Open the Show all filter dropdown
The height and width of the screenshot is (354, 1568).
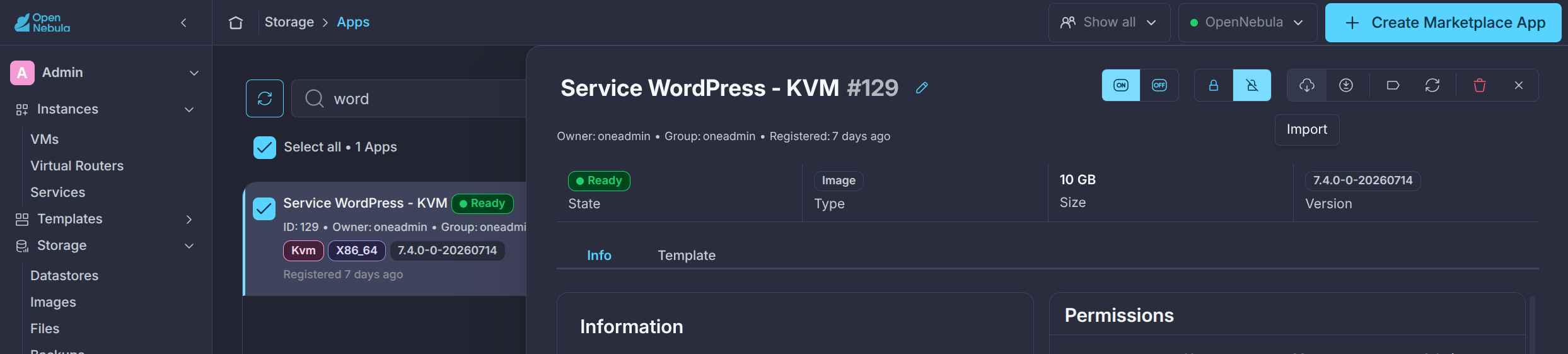(x=1110, y=23)
